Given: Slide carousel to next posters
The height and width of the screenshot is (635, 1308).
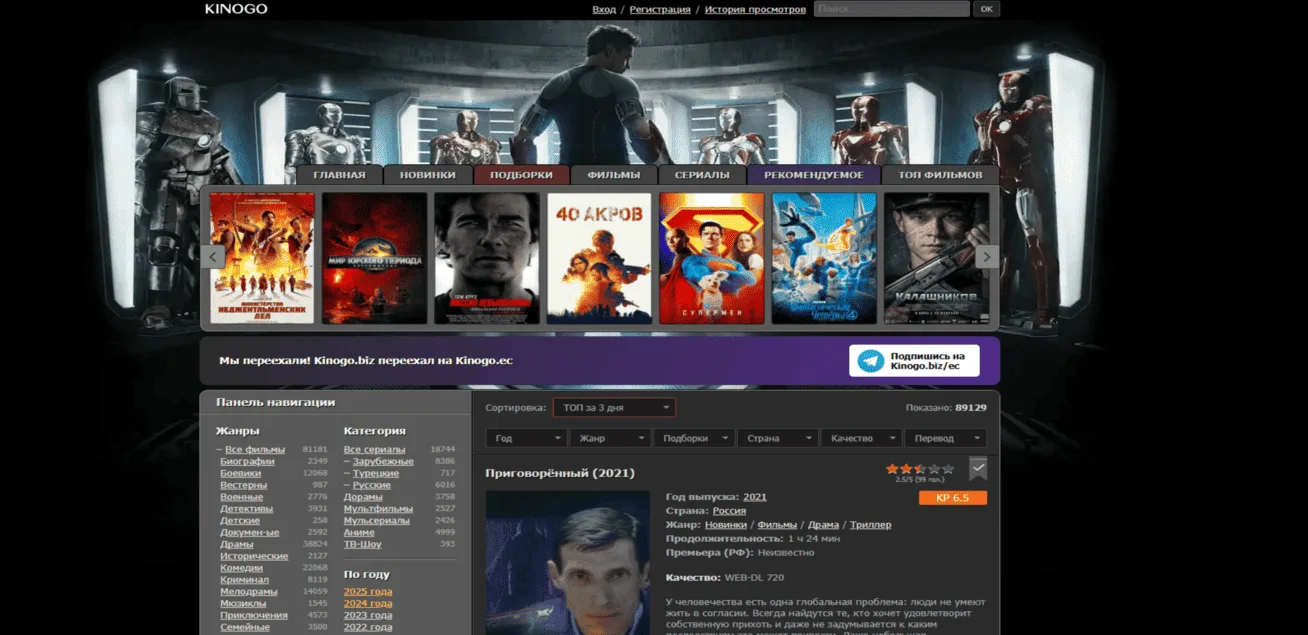Looking at the screenshot, I should (986, 257).
